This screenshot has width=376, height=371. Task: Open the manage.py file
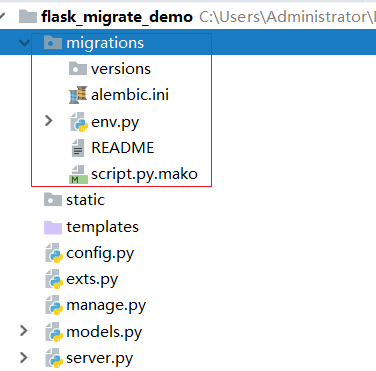pos(106,306)
